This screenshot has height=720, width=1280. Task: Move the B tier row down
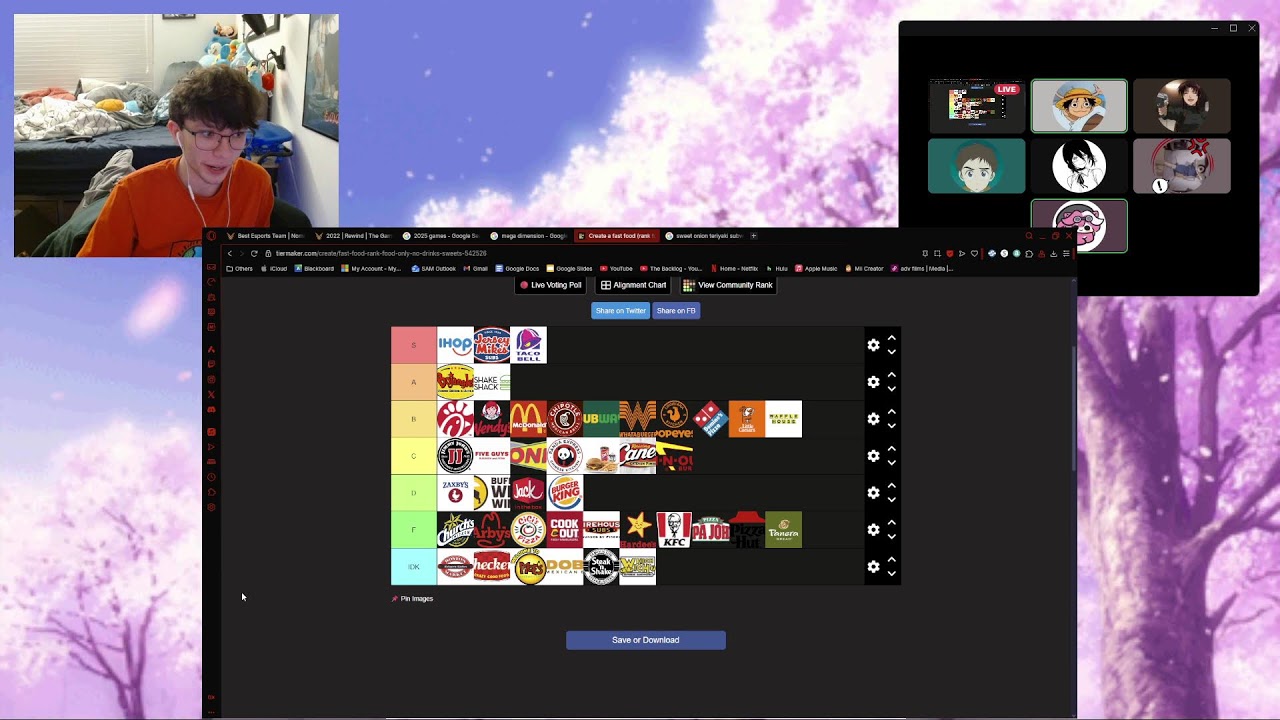click(x=891, y=426)
